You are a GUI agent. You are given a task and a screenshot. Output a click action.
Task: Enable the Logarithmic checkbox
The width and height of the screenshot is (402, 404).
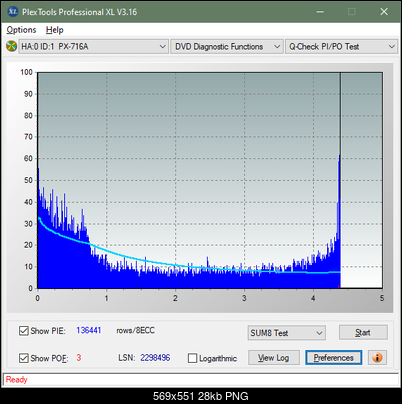point(192,358)
